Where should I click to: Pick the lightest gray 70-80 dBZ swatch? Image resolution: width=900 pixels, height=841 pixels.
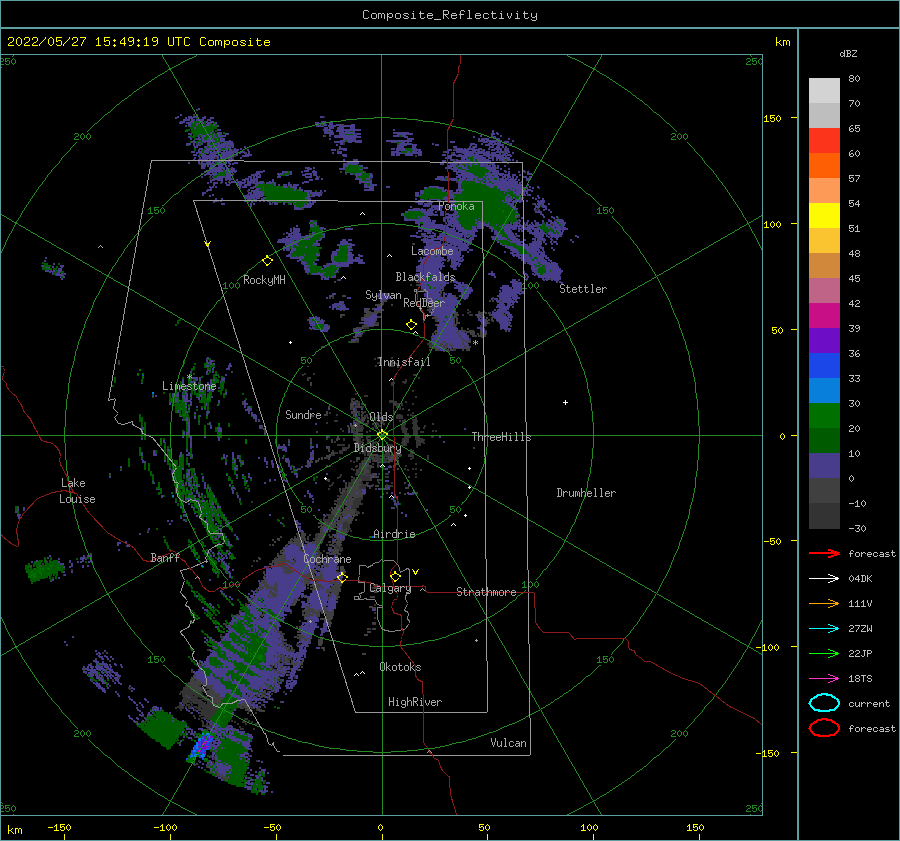pos(824,91)
